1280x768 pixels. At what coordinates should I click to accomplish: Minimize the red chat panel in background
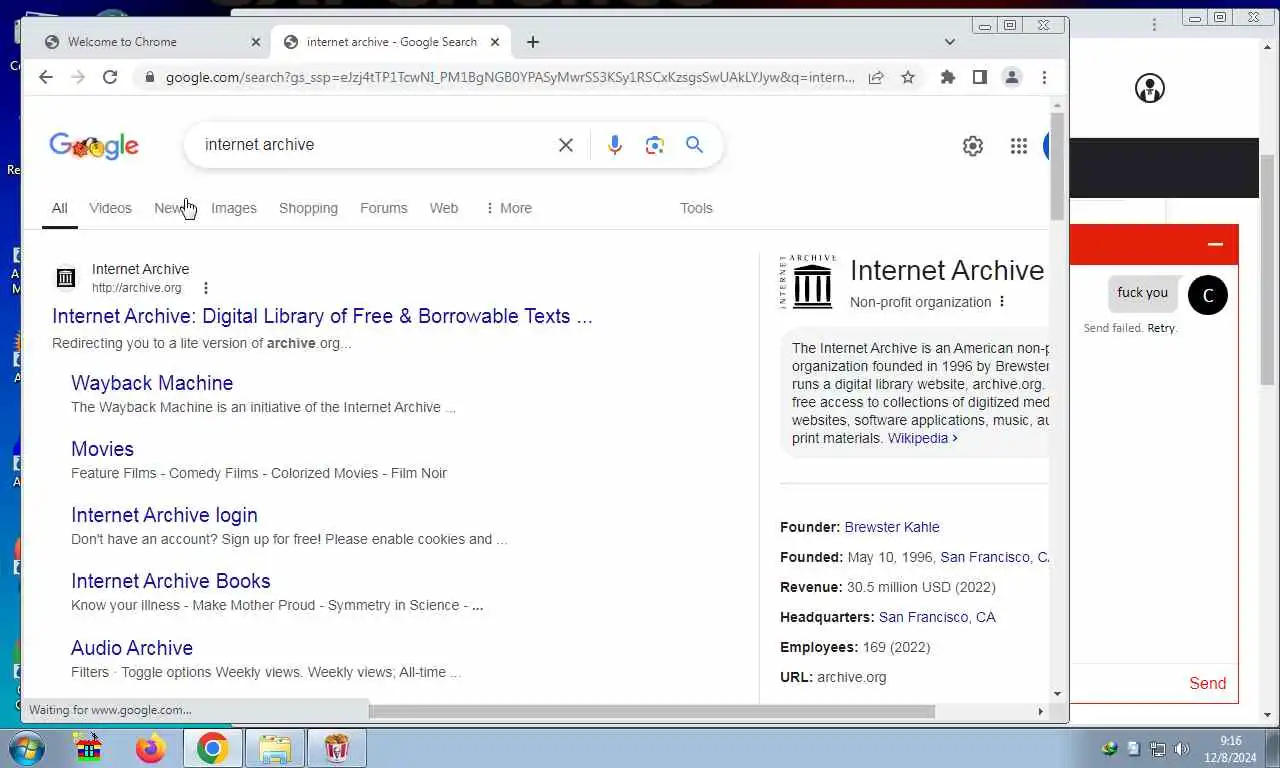point(1215,244)
